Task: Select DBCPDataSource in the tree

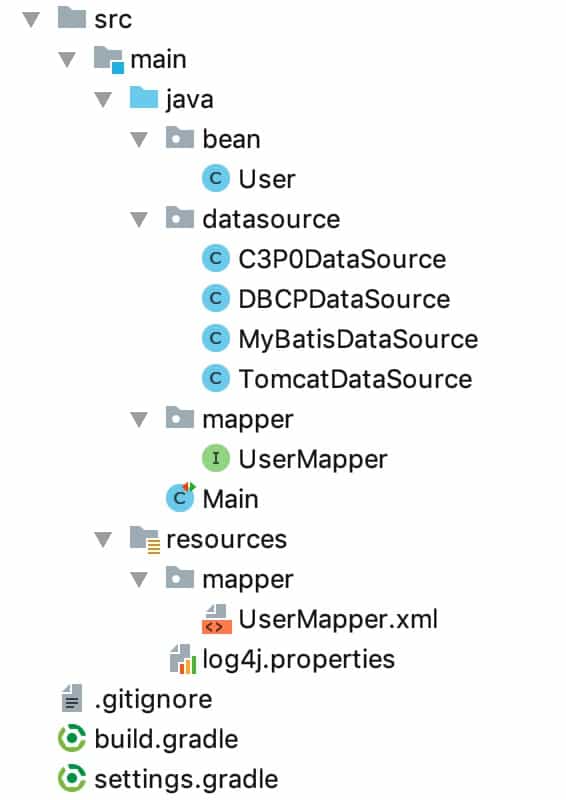Action: click(344, 299)
